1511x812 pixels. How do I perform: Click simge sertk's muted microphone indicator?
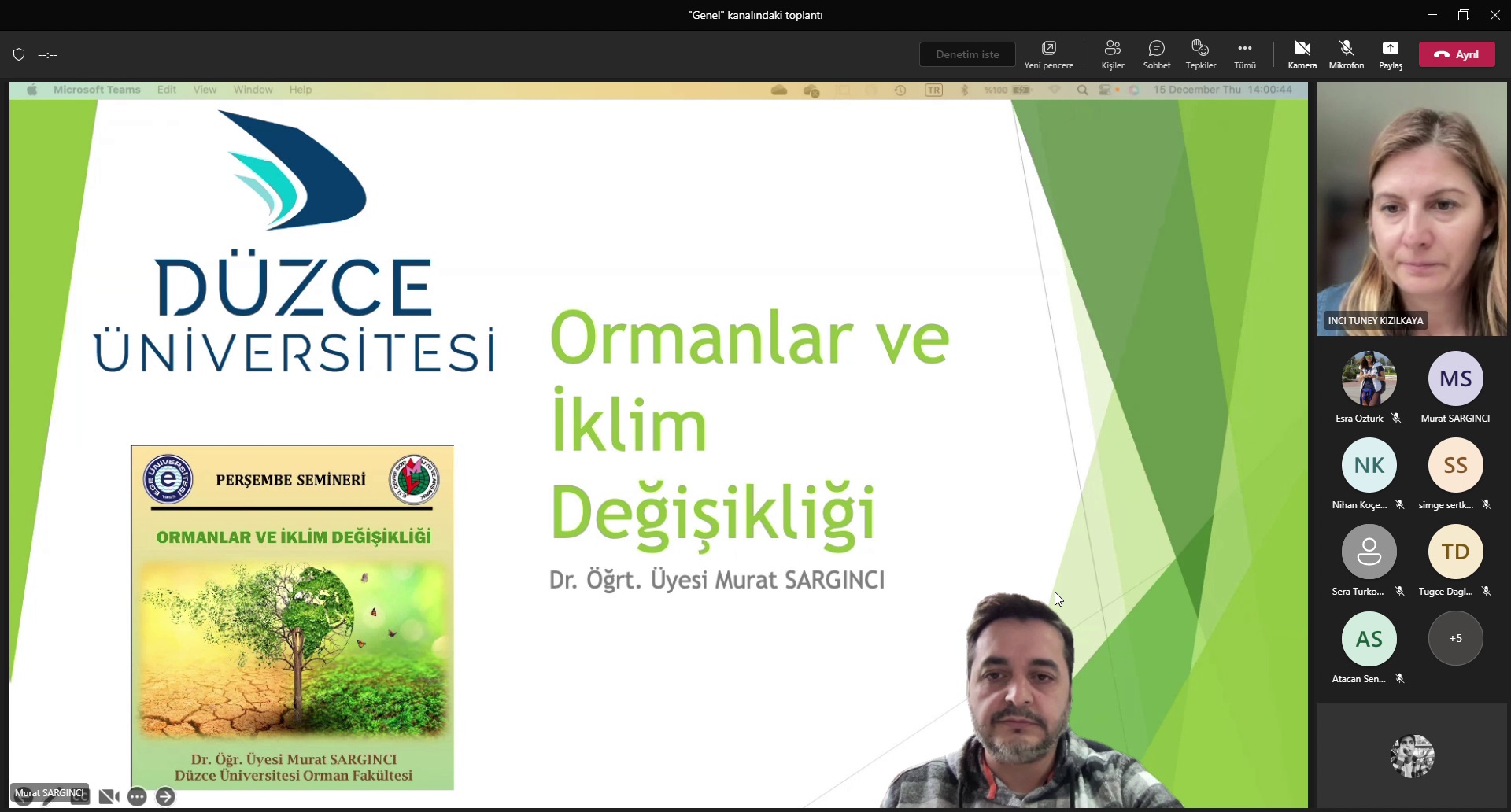click(1486, 505)
